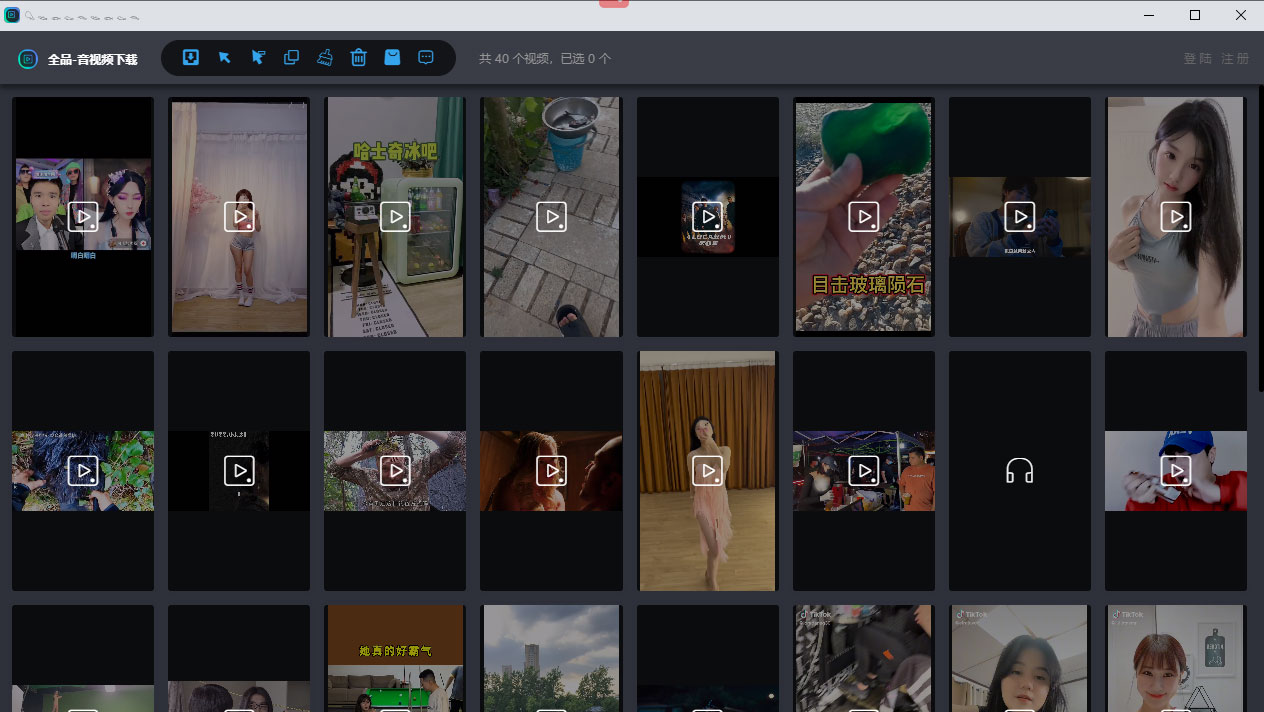Click the vertical scrollbar on the right

(1259, 240)
